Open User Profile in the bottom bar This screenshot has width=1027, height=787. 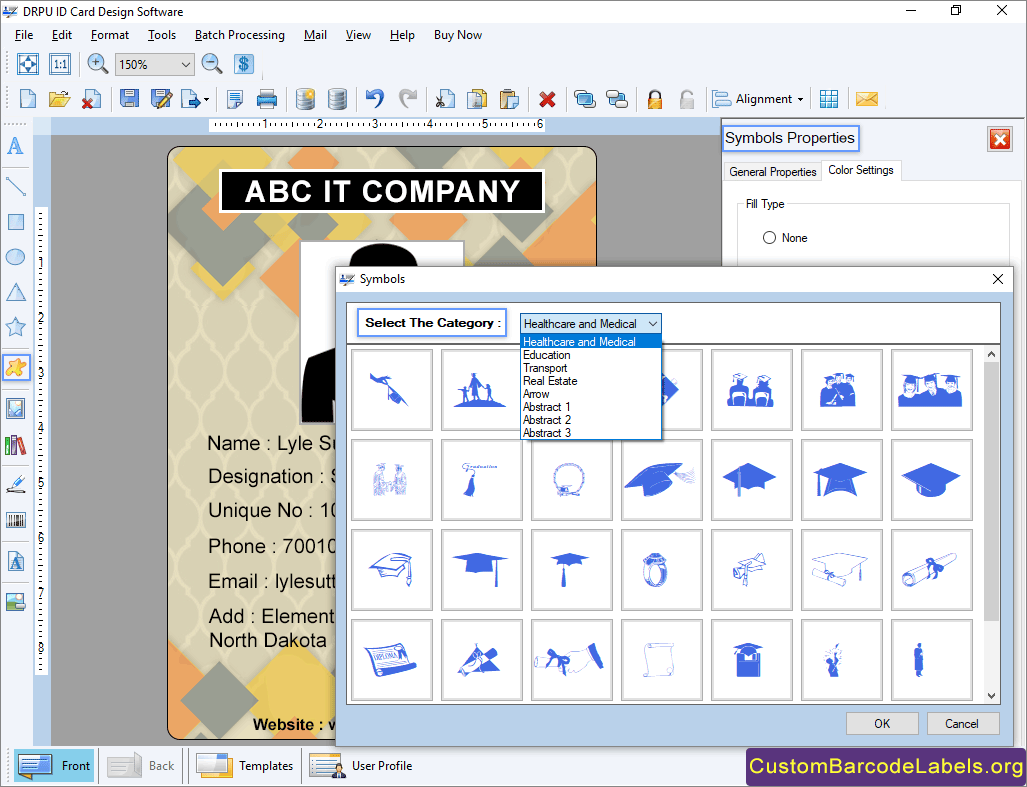[361, 765]
